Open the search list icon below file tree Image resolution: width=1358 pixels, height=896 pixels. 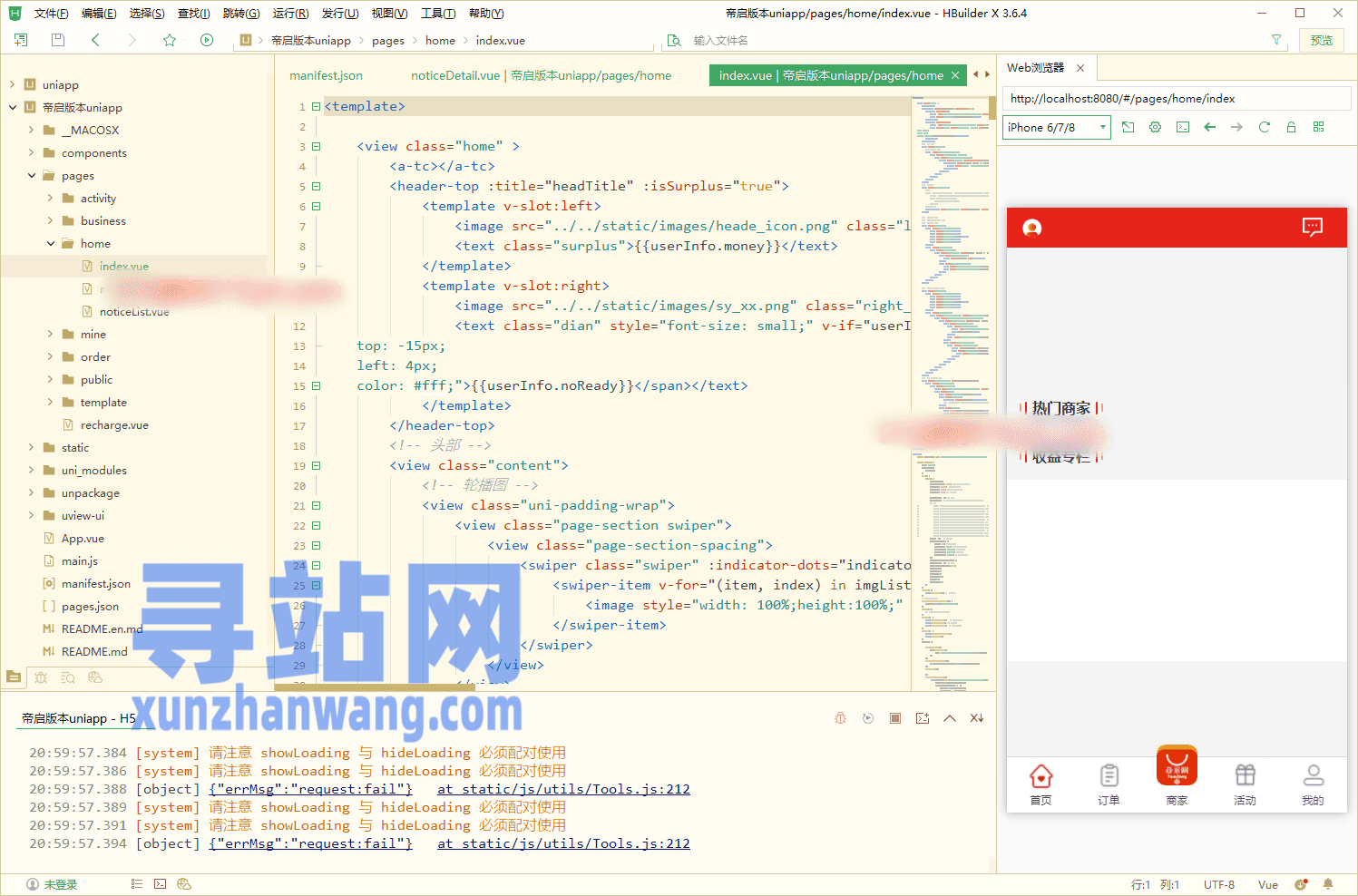tap(68, 677)
